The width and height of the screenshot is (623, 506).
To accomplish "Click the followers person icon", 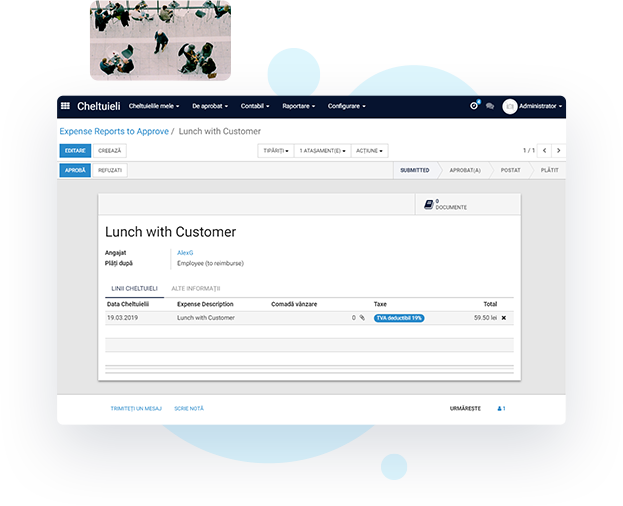I will point(501,408).
